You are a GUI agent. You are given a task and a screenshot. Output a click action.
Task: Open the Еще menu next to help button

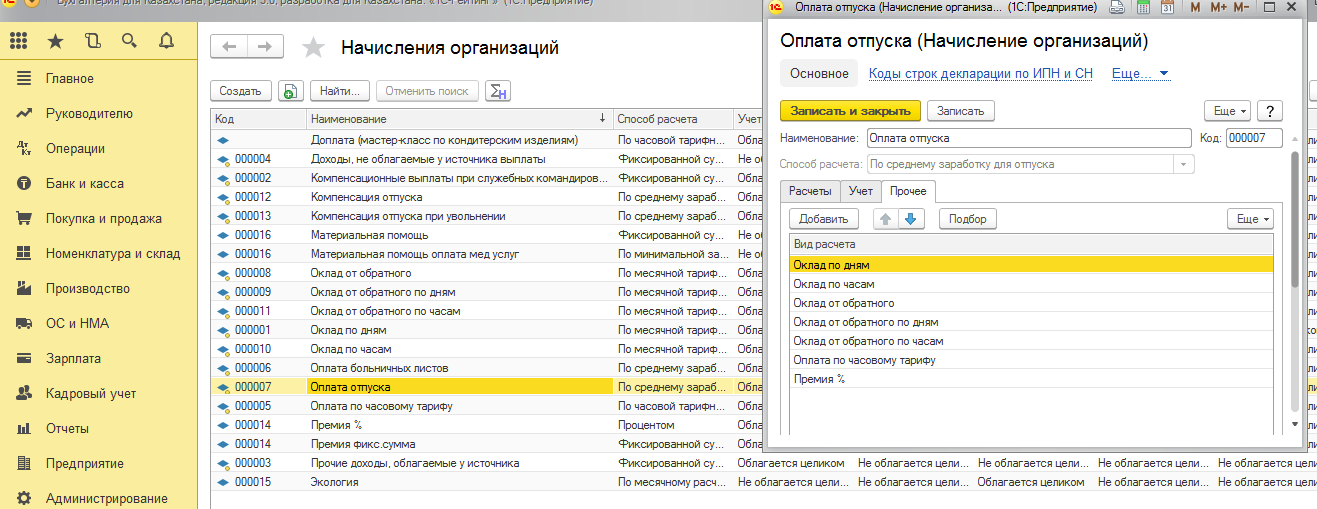coord(1227,111)
